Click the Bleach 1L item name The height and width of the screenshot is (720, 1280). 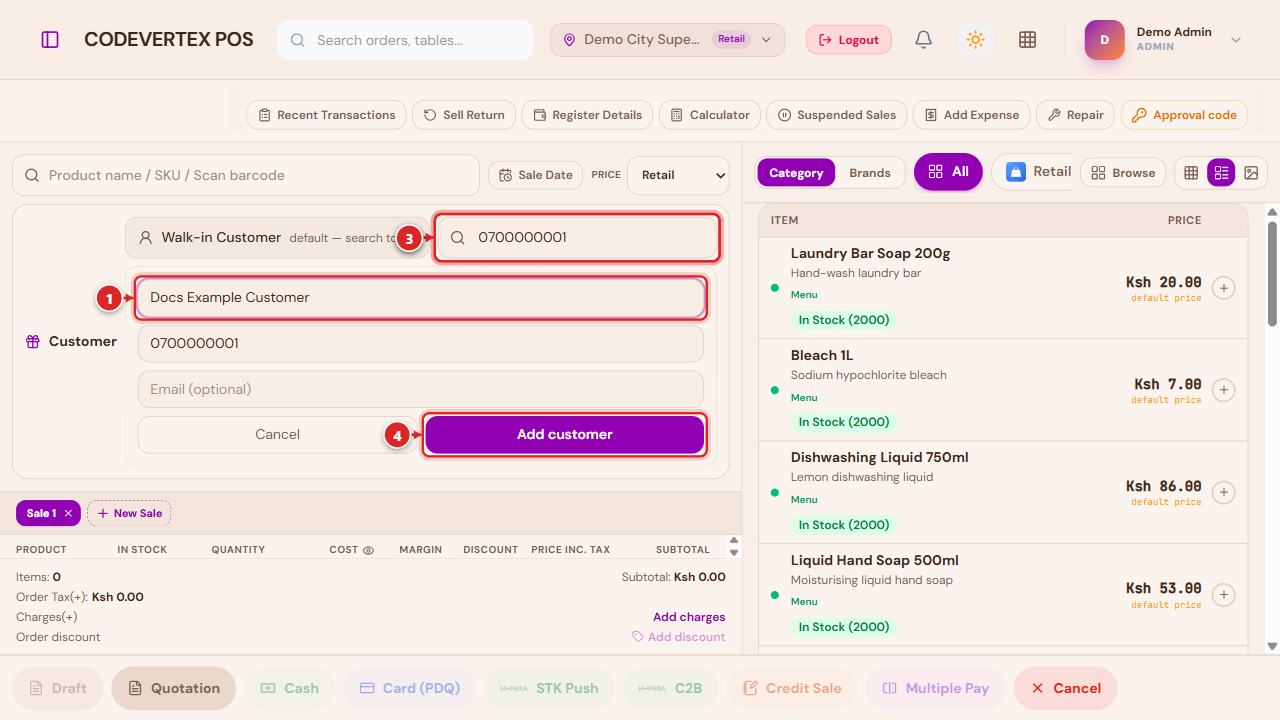coord(822,355)
